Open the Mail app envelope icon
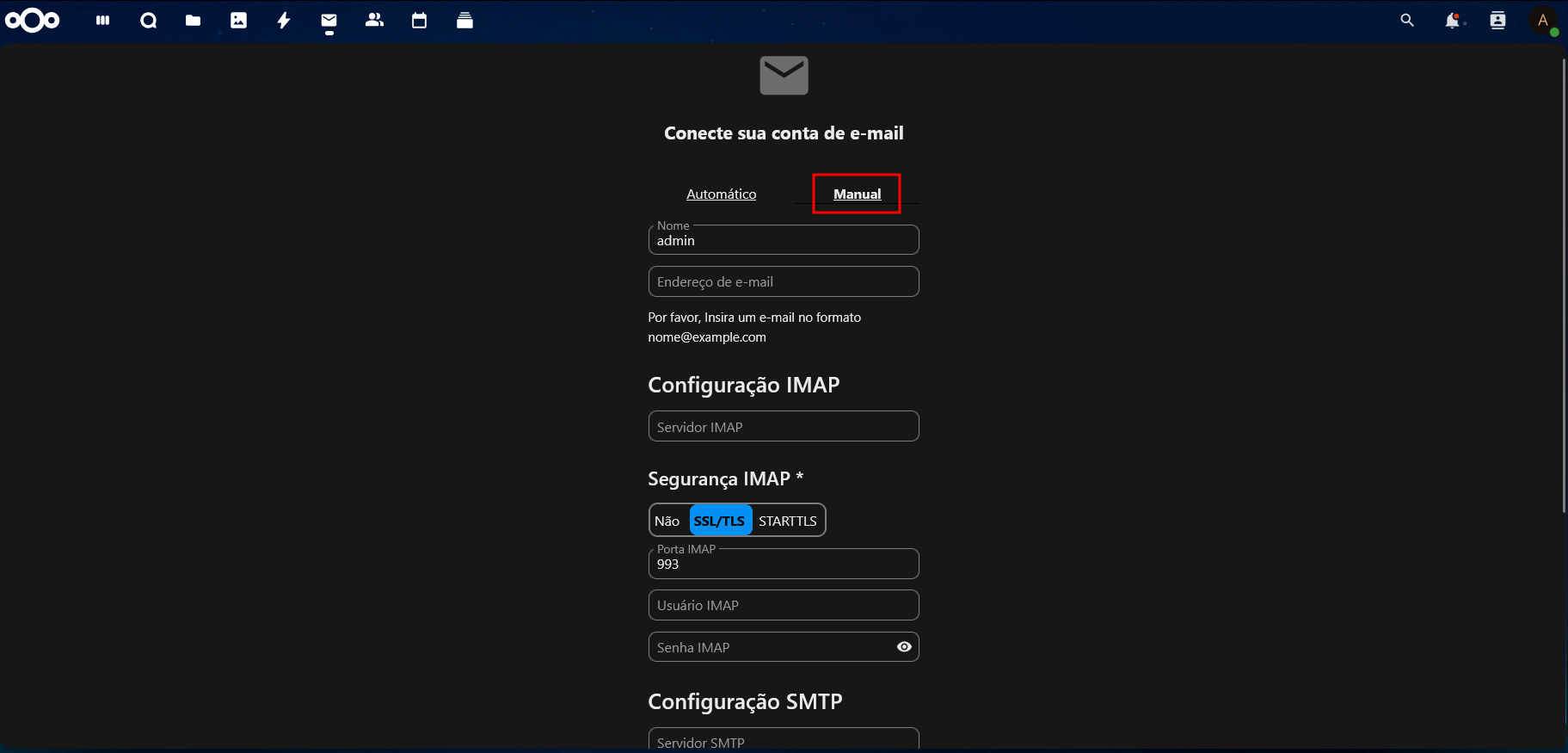The width and height of the screenshot is (1568, 753). tap(329, 20)
